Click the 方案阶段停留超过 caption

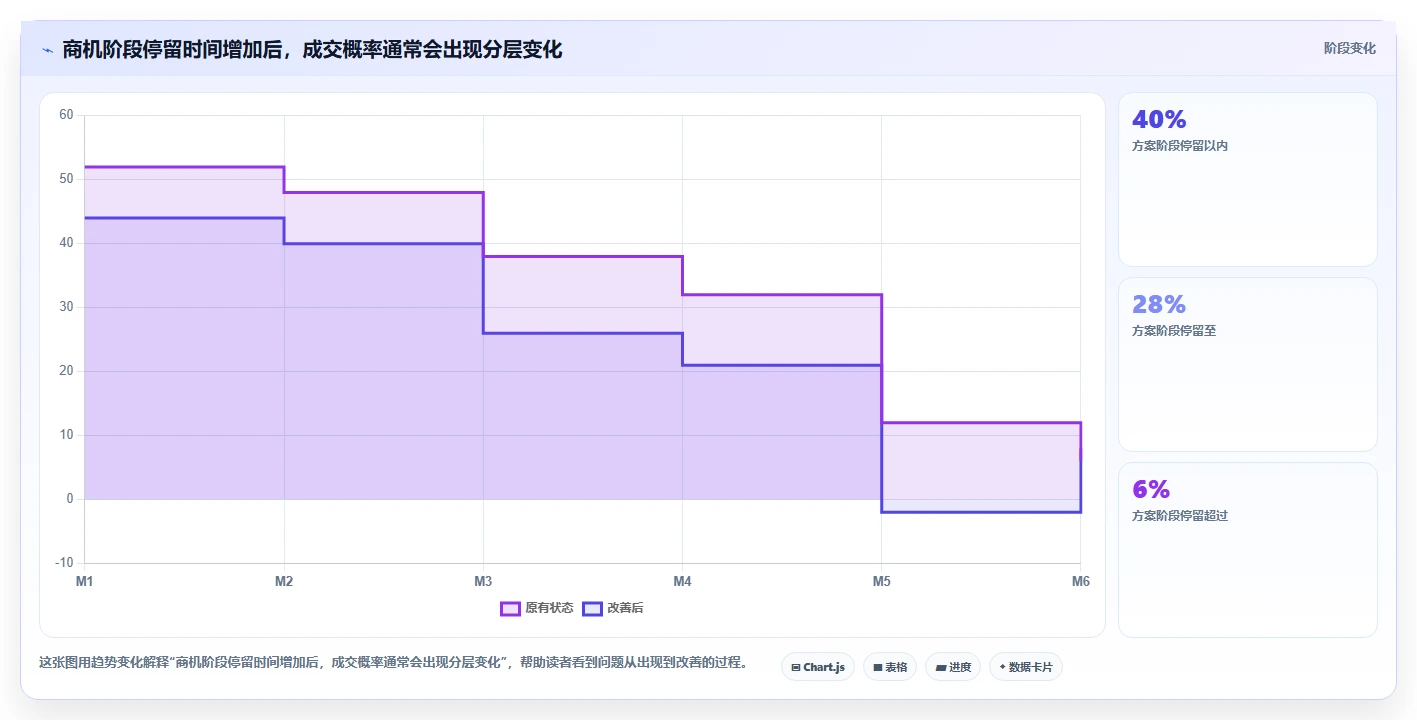click(1180, 516)
